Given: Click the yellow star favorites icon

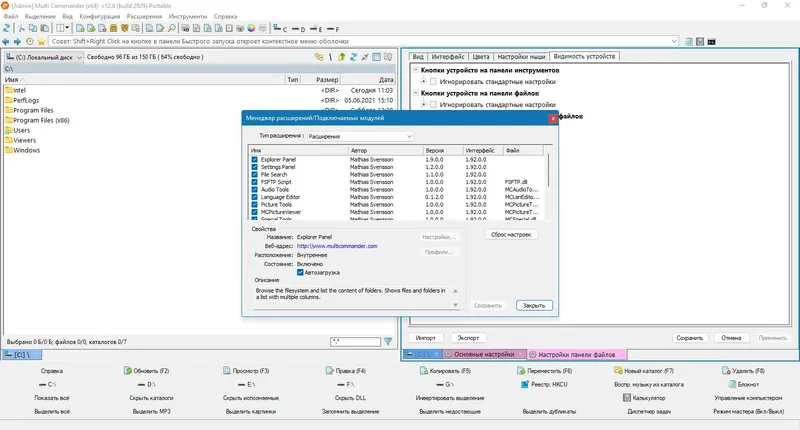Looking at the screenshot, I should point(41,41).
